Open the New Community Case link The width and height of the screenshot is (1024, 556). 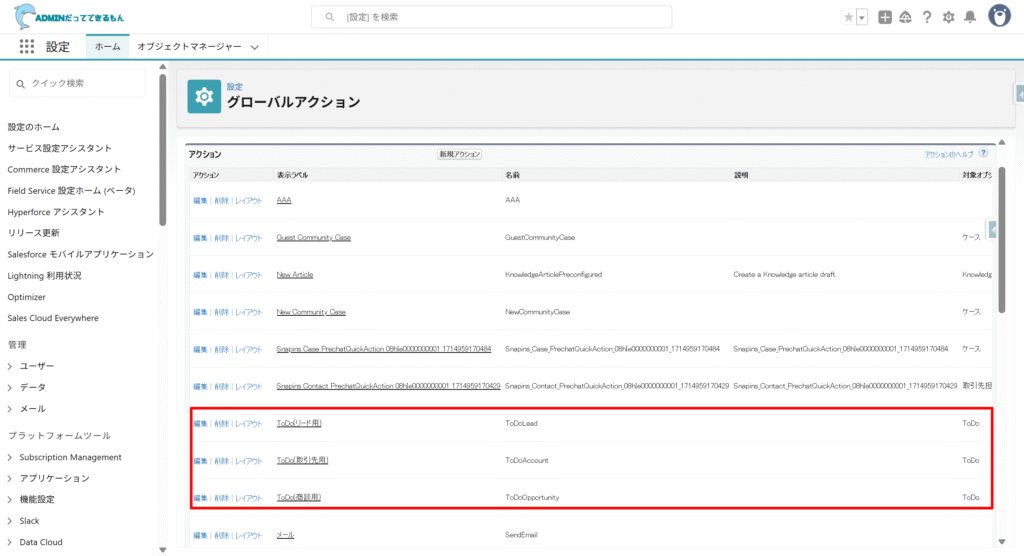311,312
